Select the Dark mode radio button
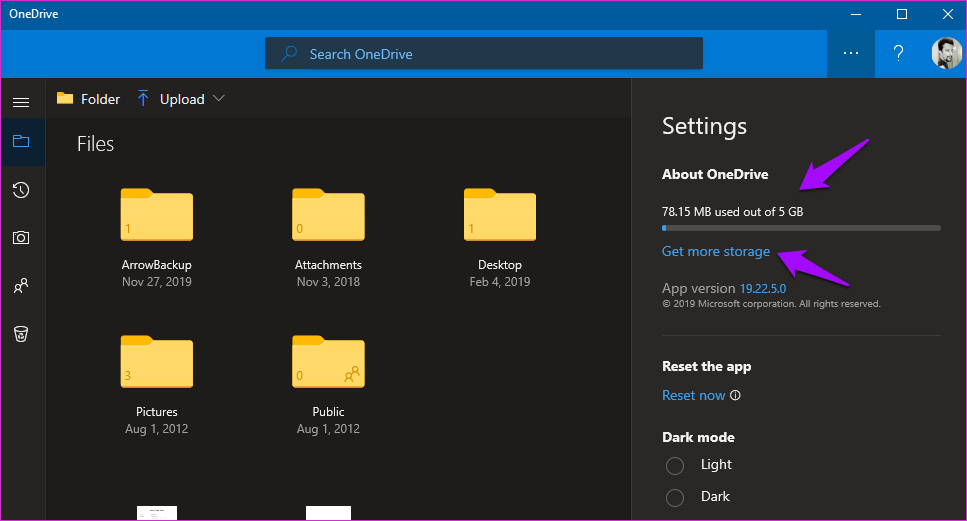This screenshot has height=521, width=967. tap(675, 498)
